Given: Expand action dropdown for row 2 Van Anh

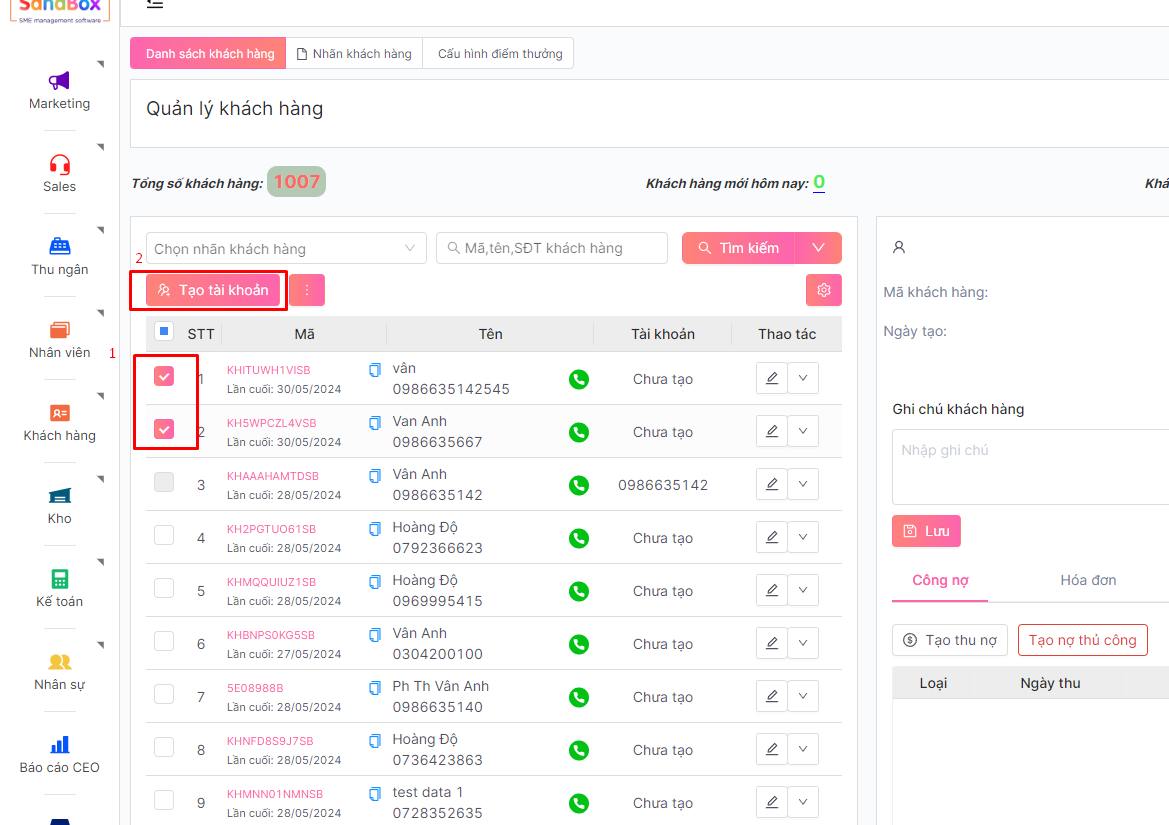Looking at the screenshot, I should pos(803,432).
